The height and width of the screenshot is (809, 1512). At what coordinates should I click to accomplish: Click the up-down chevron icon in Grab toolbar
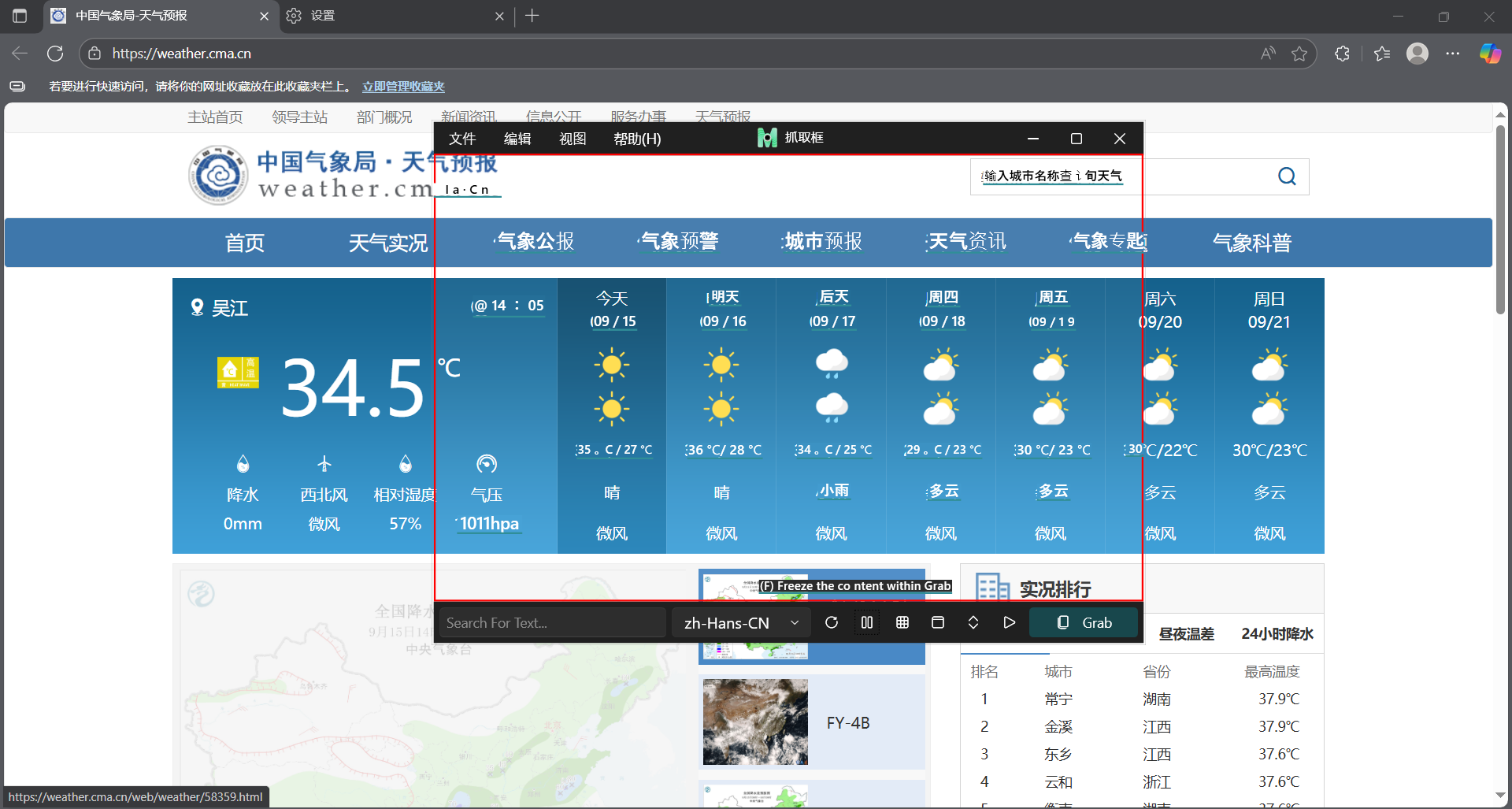973,622
